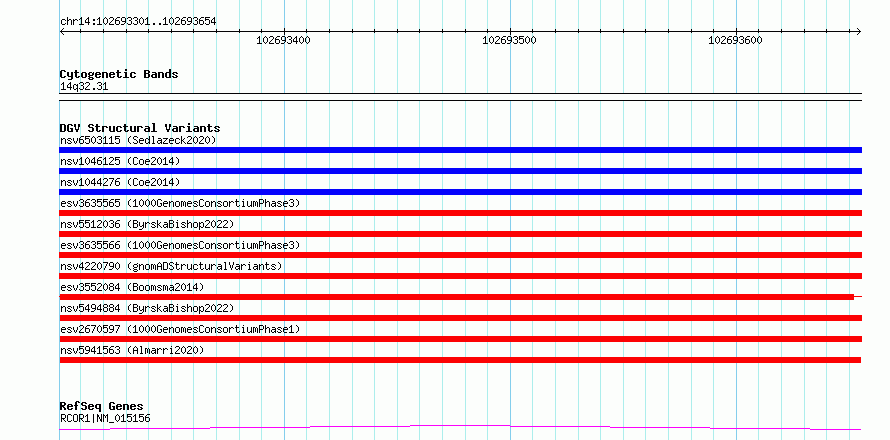890x440 pixels.
Task: Click the esv2670597 (1000GenomesConsortiumPhase1) label
Action: click(180, 329)
